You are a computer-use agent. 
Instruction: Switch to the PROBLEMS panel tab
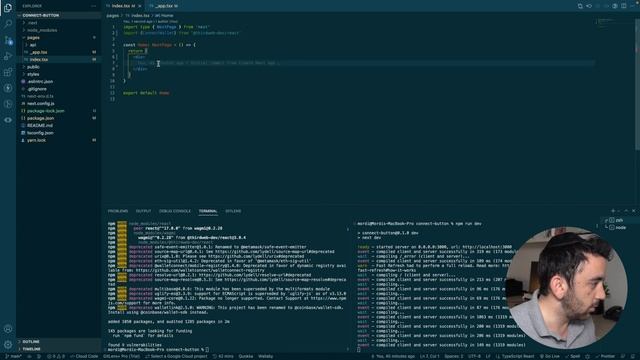click(x=118, y=211)
